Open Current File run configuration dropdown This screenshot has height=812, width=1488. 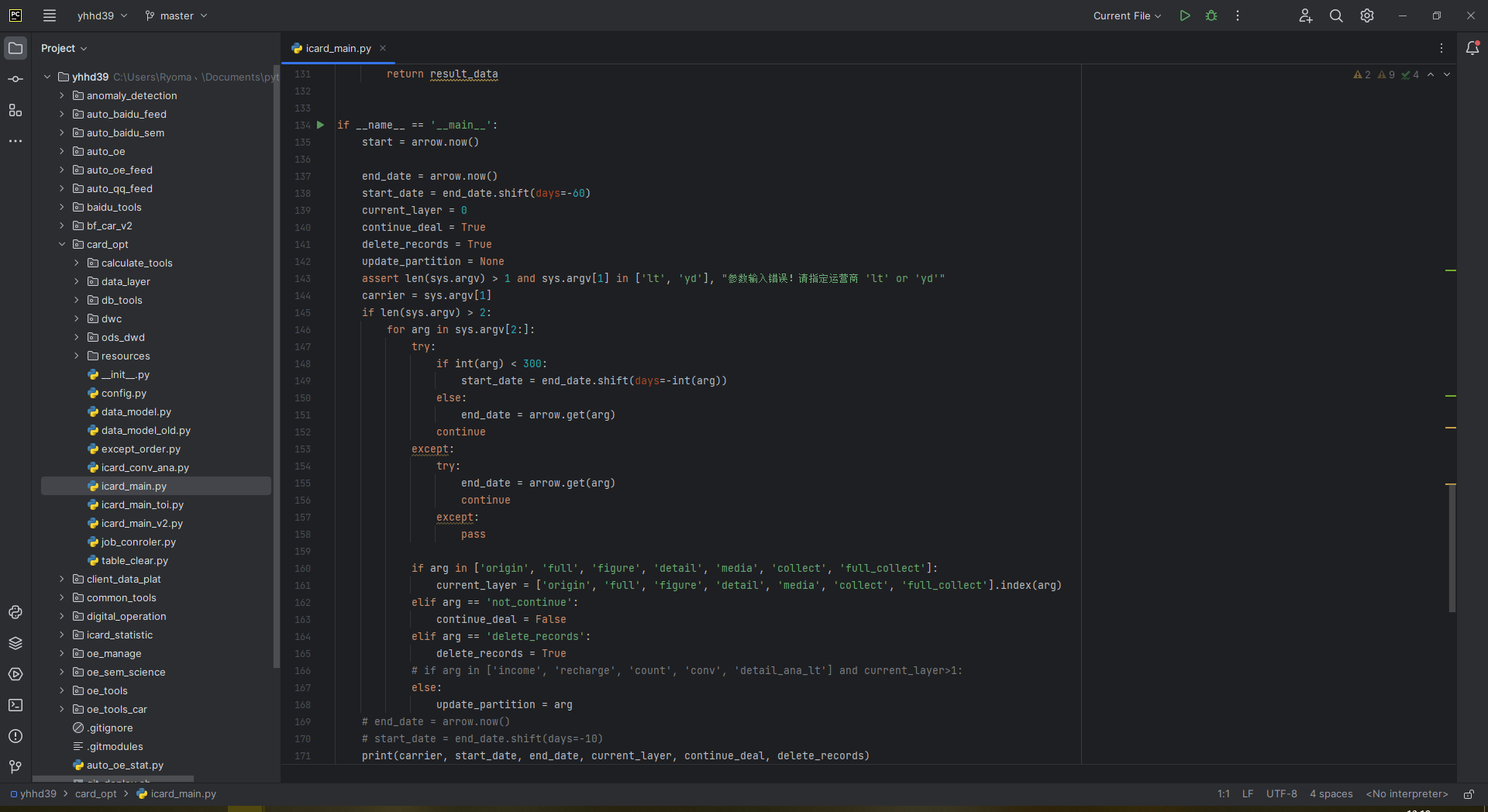pyautogui.click(x=1127, y=15)
